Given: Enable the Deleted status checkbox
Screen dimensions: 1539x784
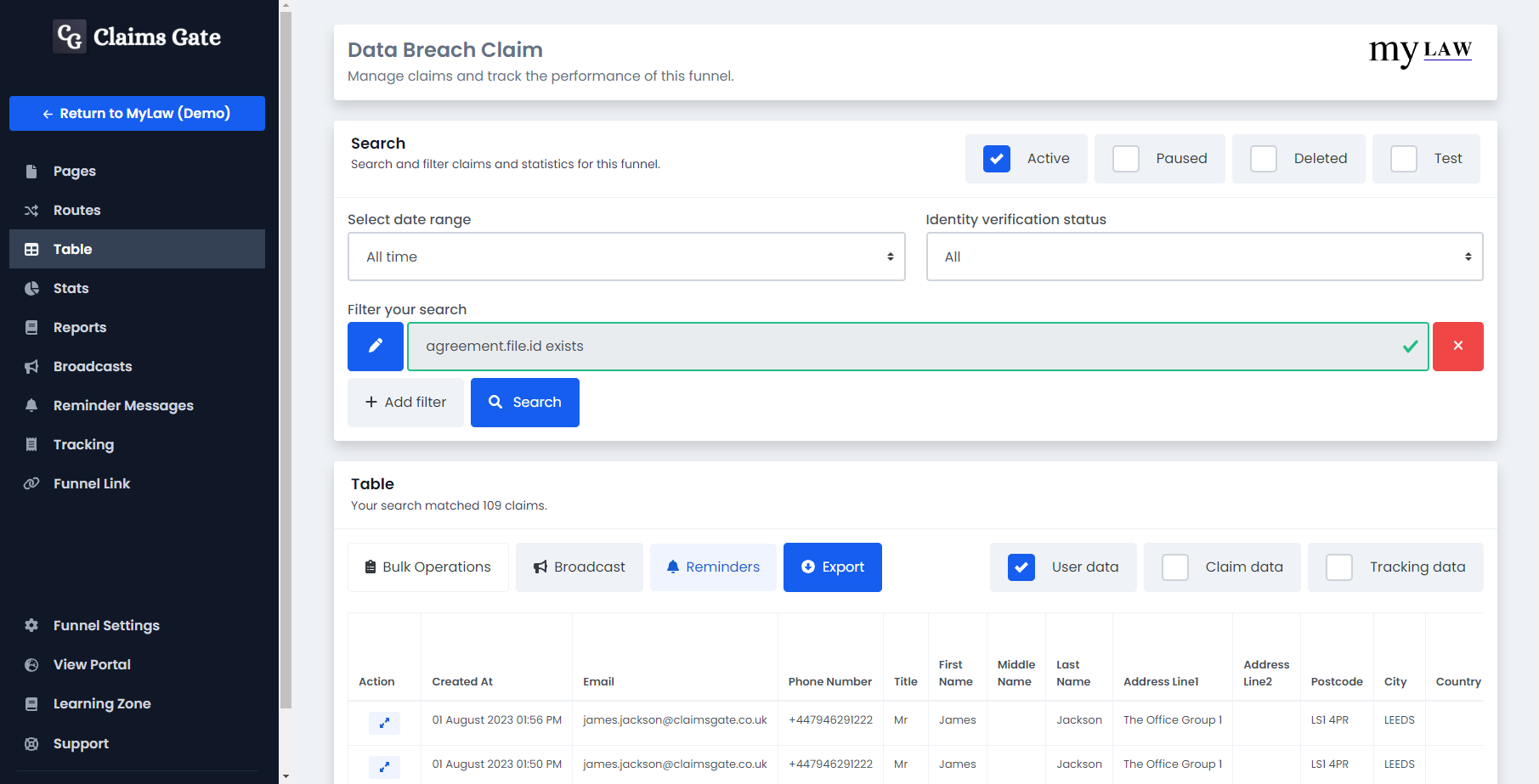Looking at the screenshot, I should [x=1263, y=159].
